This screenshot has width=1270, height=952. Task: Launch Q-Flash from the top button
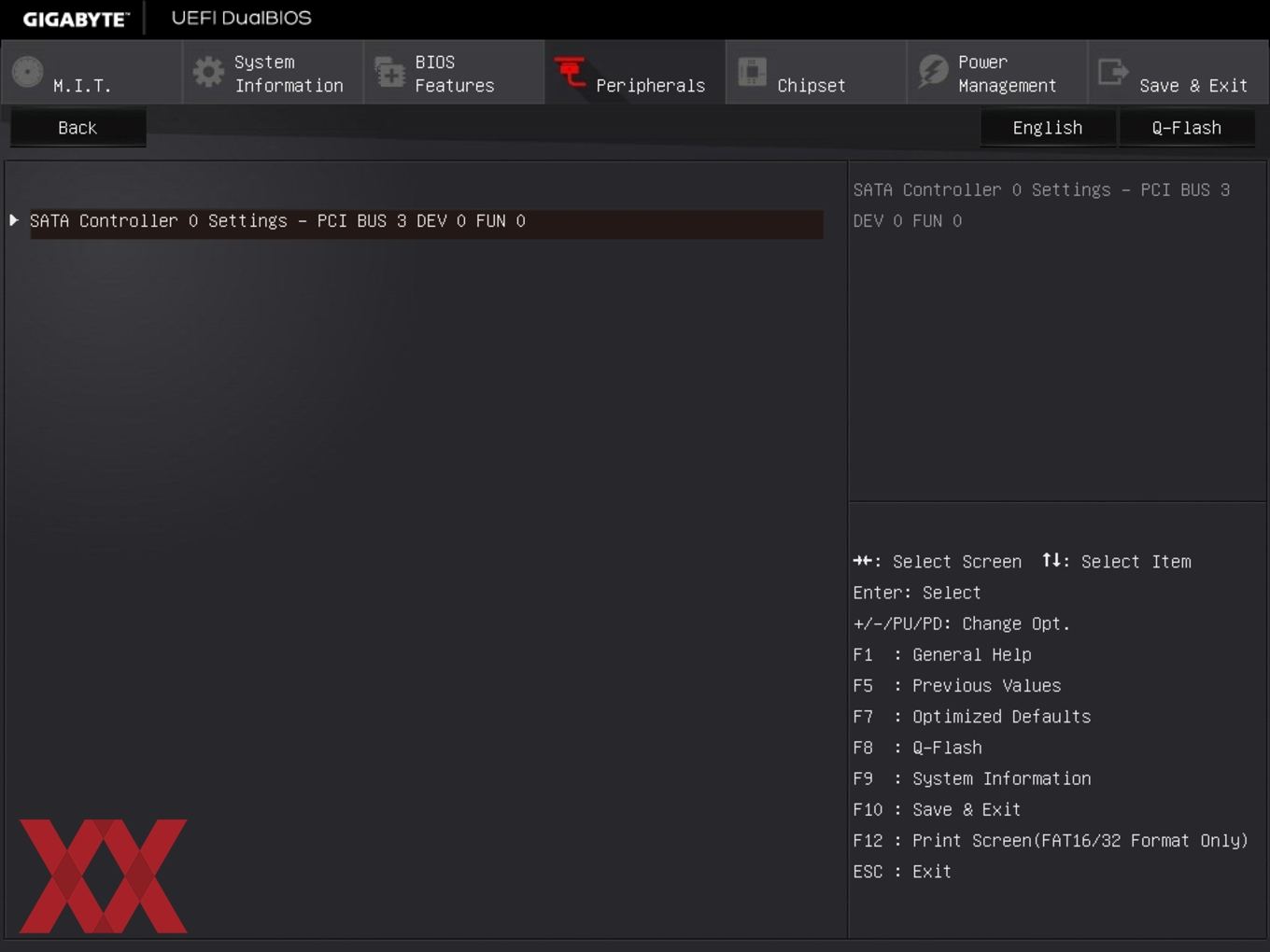tap(1186, 128)
